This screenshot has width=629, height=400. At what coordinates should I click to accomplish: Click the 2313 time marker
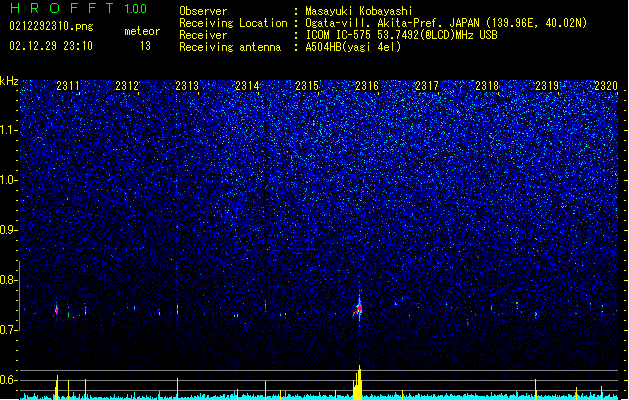click(x=187, y=86)
